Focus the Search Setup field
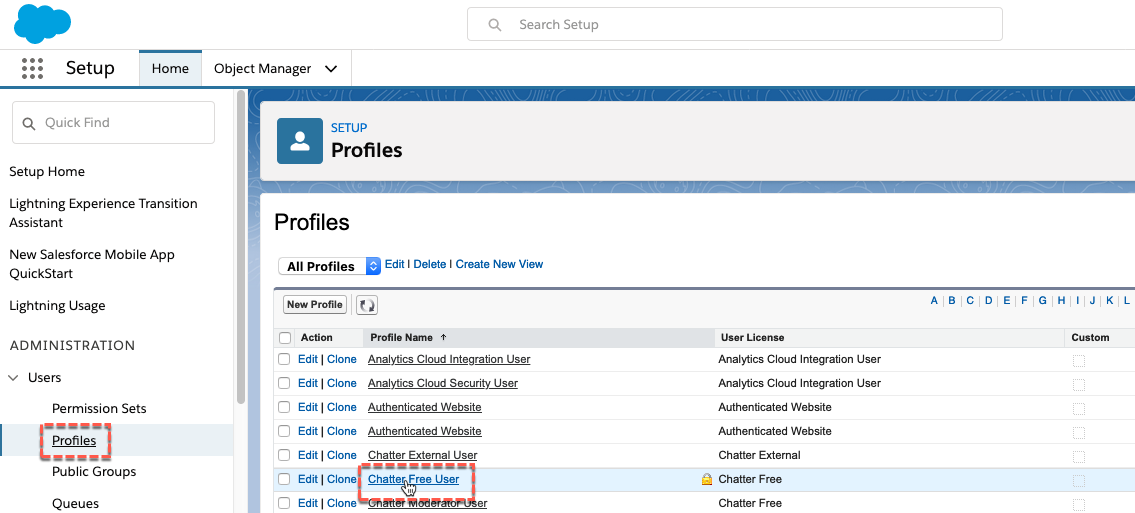This screenshot has width=1135, height=513. 735,25
